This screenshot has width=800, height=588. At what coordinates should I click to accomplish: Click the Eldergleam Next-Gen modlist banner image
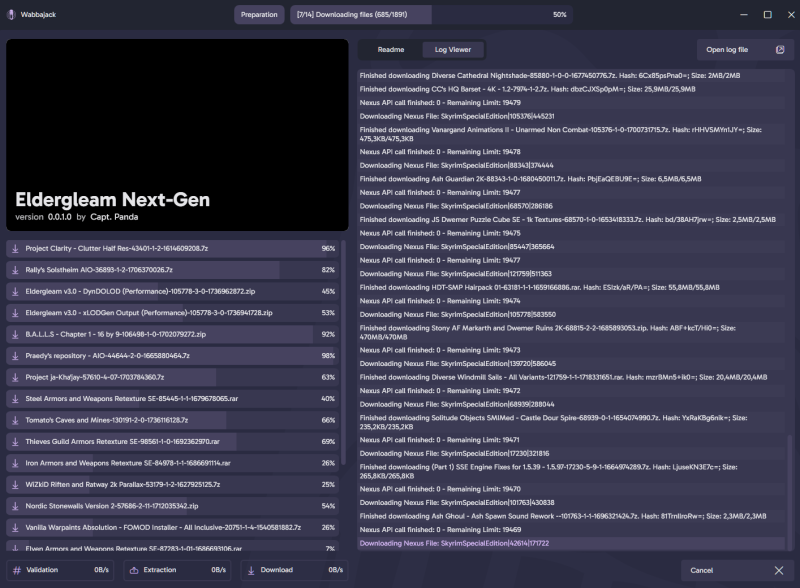(x=177, y=135)
